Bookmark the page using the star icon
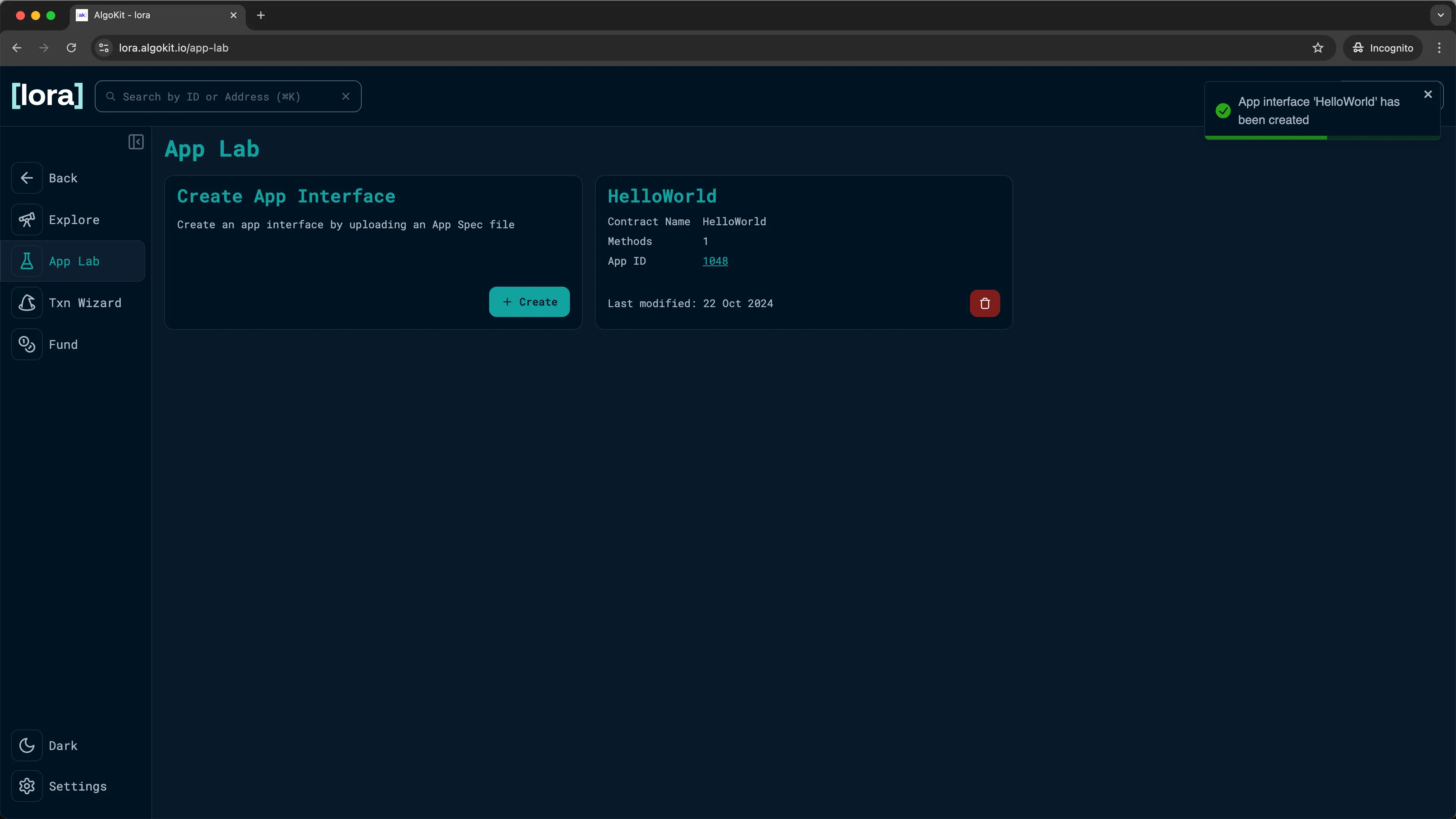The height and width of the screenshot is (819, 1456). 1318,47
